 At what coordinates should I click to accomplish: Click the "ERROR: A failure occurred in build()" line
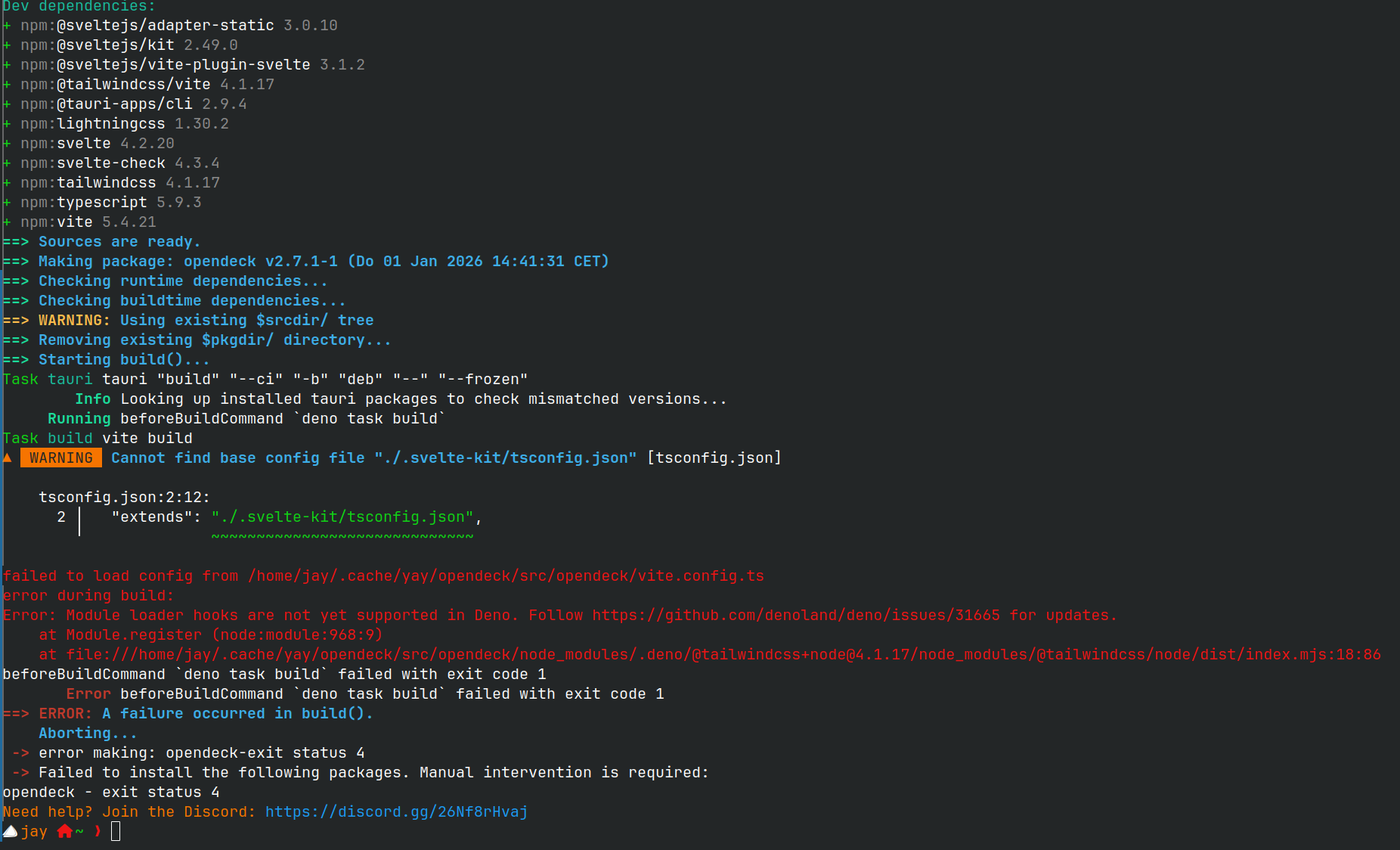(206, 713)
